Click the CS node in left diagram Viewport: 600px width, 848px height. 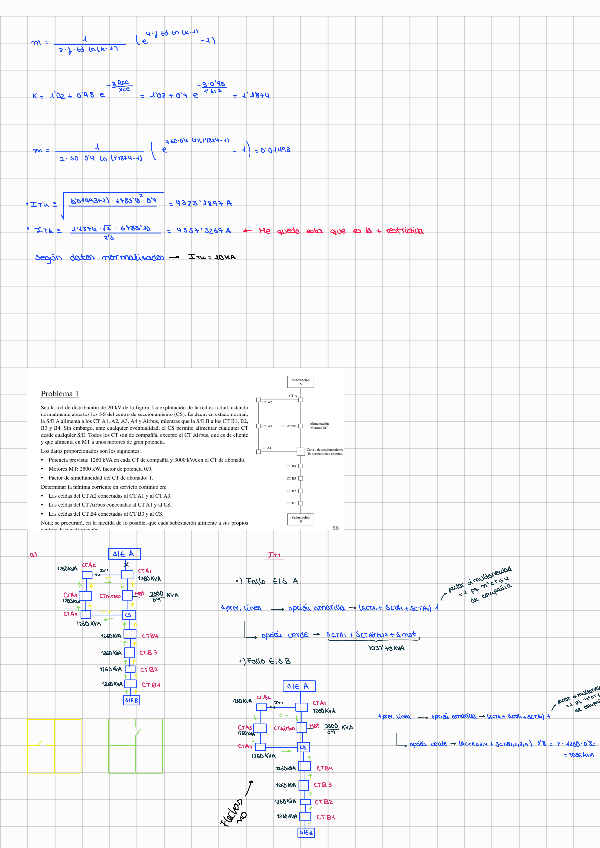(129, 615)
